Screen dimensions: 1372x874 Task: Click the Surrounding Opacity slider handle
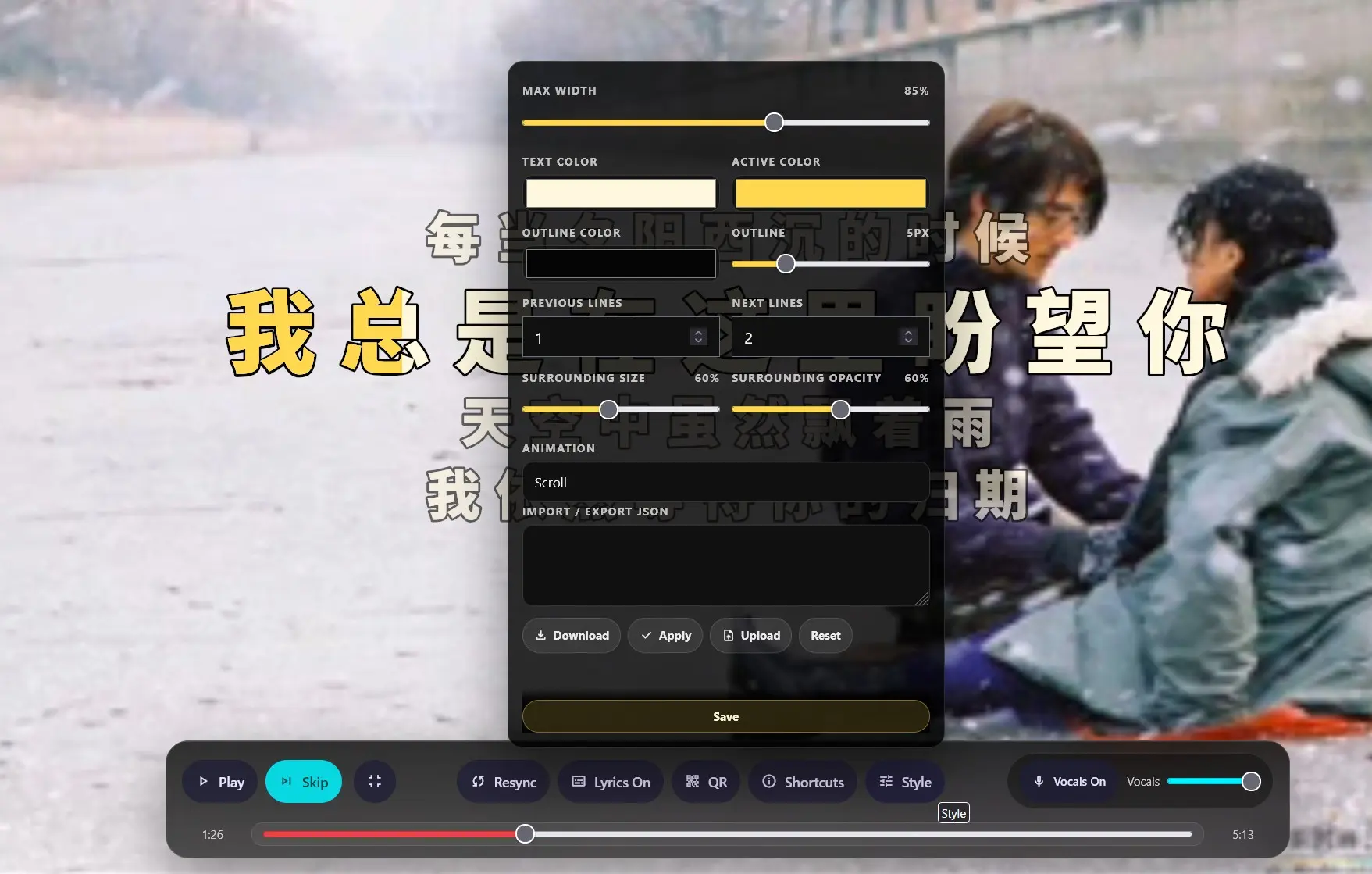pos(840,409)
